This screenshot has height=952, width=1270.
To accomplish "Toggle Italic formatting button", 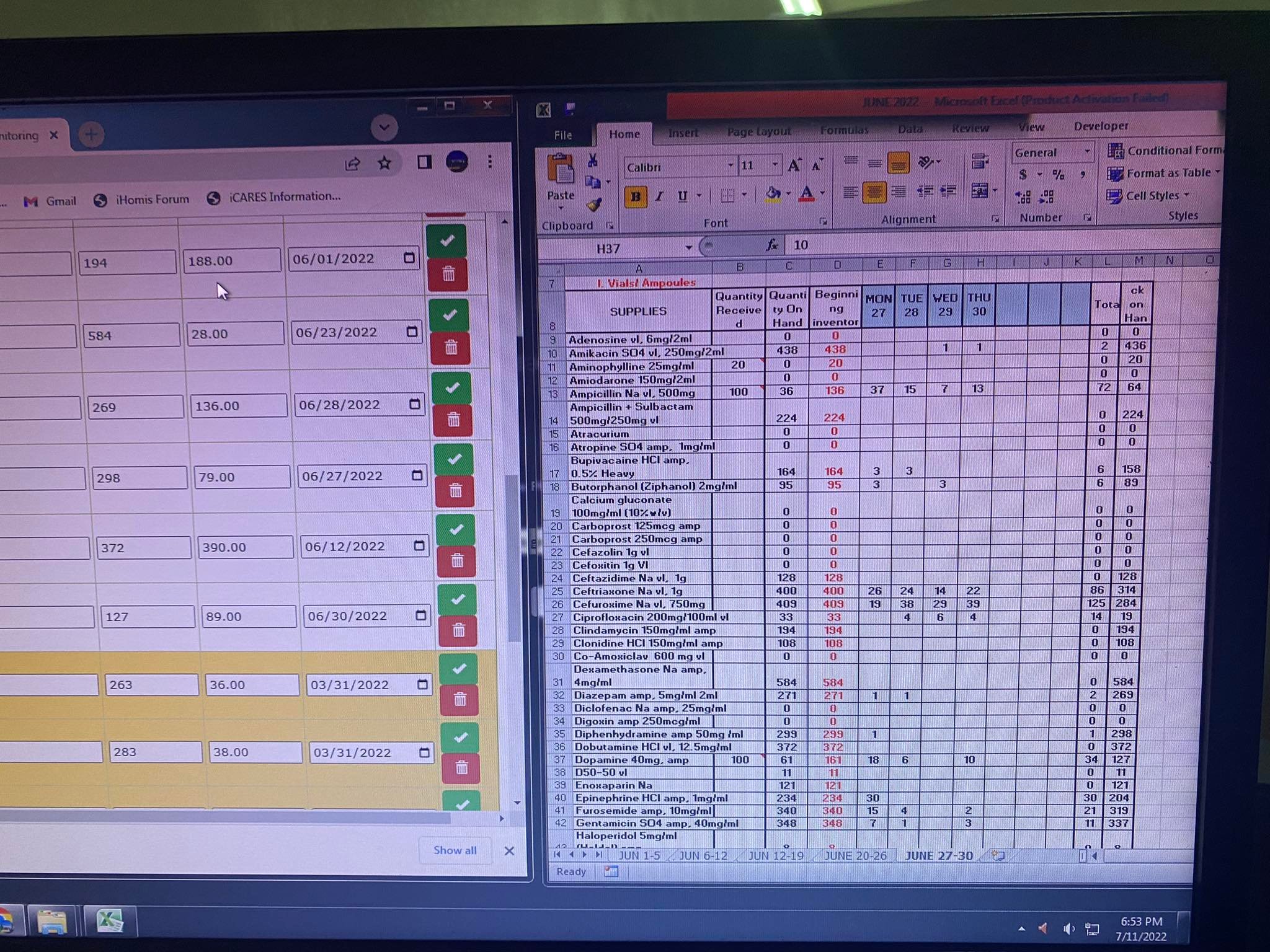I will click(x=659, y=197).
